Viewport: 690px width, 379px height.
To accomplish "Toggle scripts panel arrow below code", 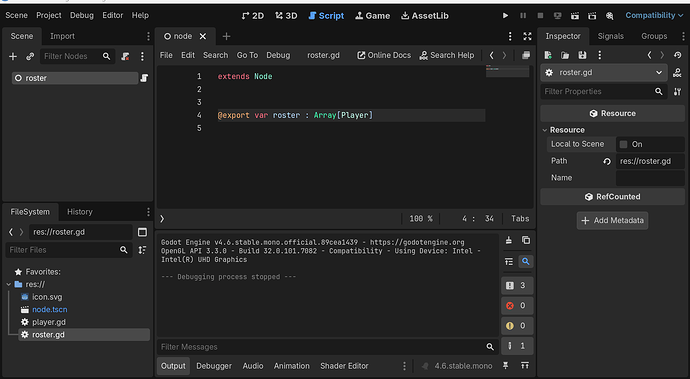I will pos(162,219).
